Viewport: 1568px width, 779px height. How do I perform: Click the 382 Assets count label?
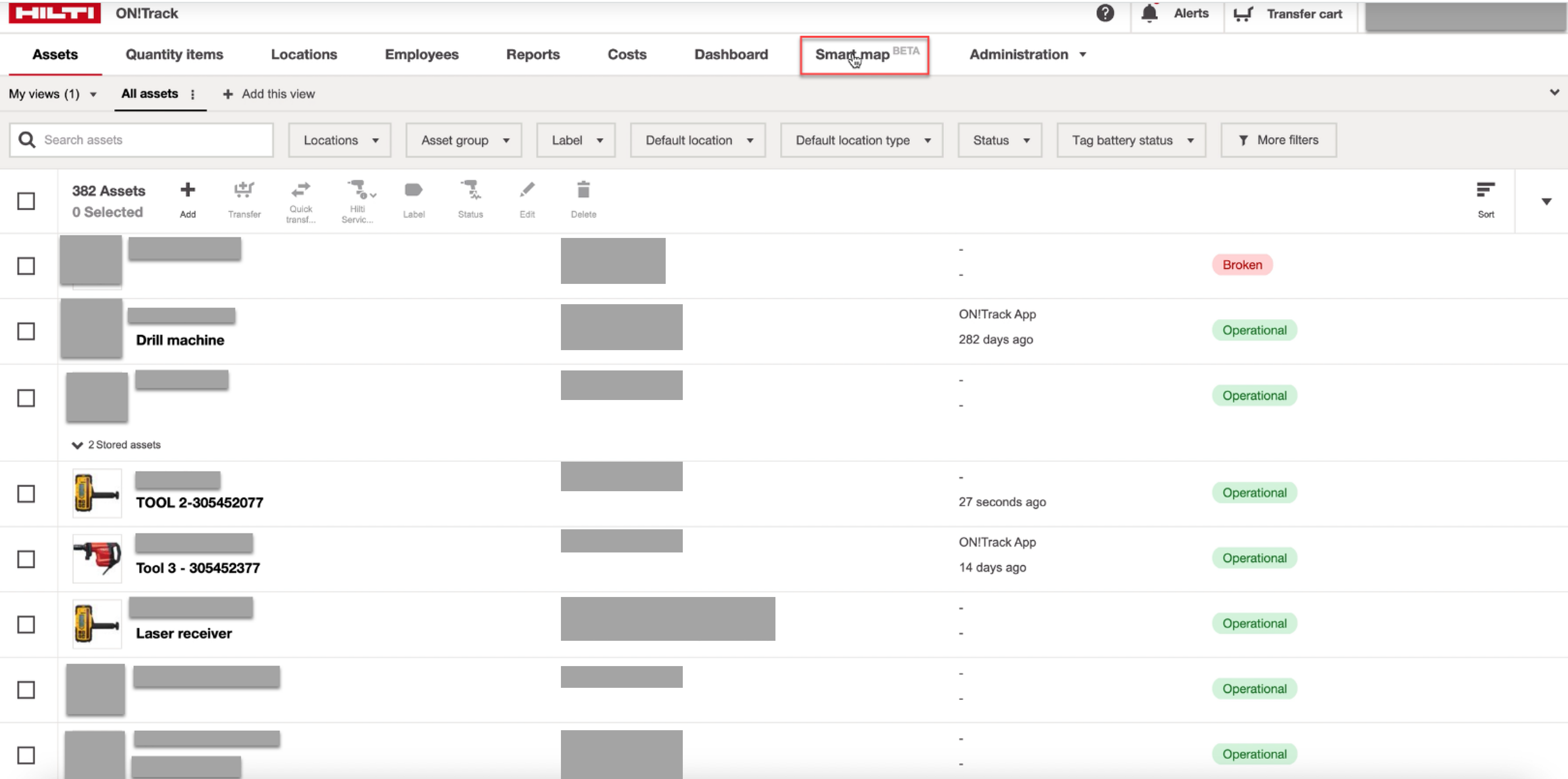(x=108, y=191)
